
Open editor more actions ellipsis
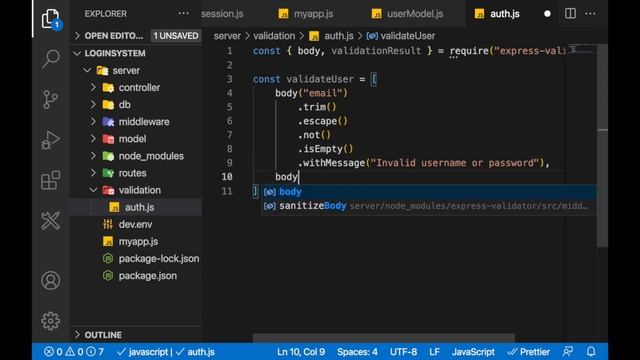point(590,13)
